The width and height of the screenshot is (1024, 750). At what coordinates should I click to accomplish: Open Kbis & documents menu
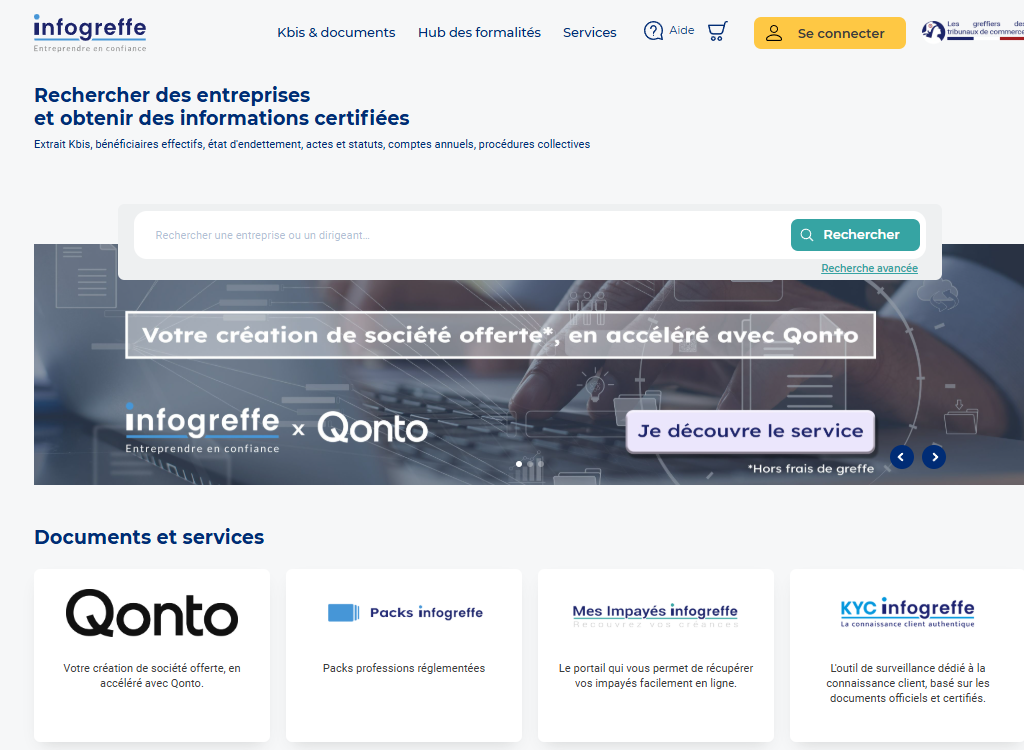pyautogui.click(x=336, y=32)
